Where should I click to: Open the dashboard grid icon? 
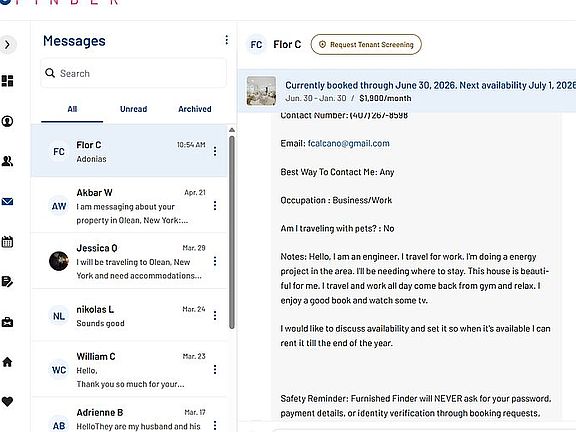coord(7,81)
